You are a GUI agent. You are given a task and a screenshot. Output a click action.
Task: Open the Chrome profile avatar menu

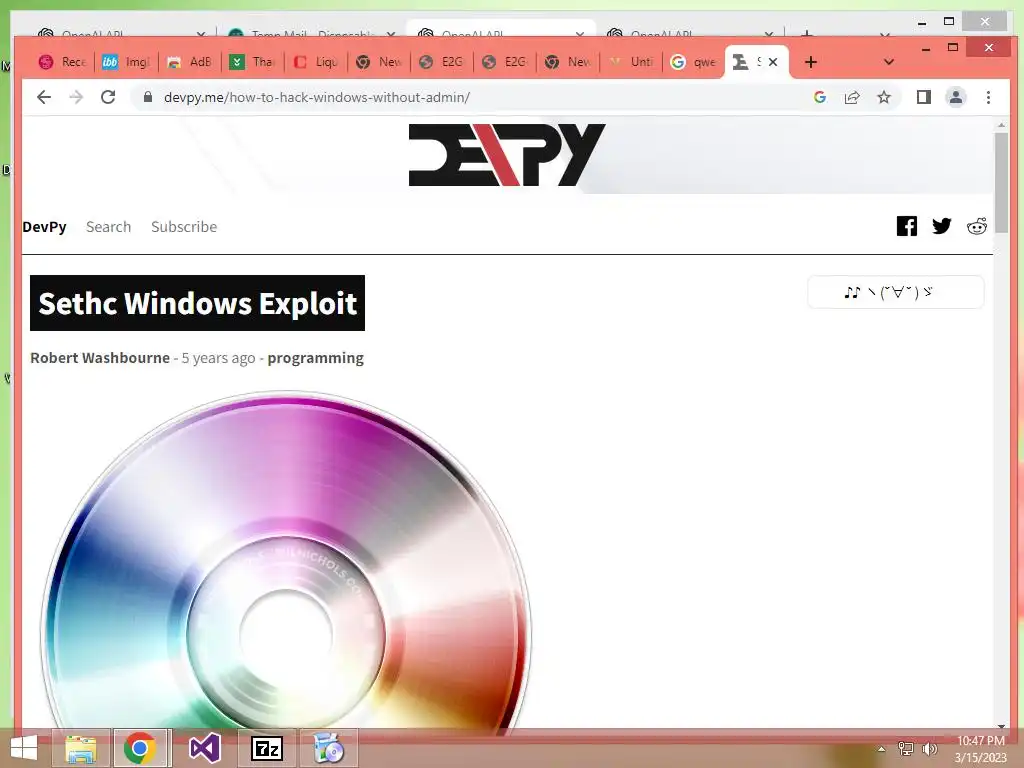point(956,97)
